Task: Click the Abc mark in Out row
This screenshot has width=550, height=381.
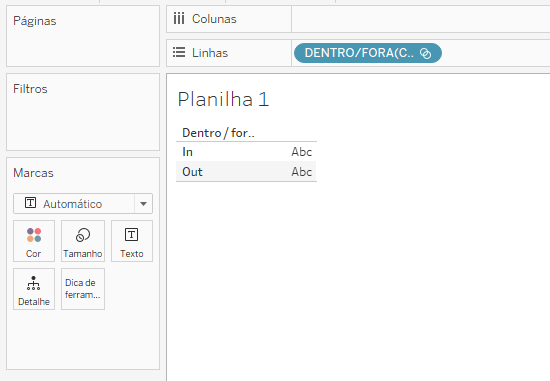Action: click(302, 172)
